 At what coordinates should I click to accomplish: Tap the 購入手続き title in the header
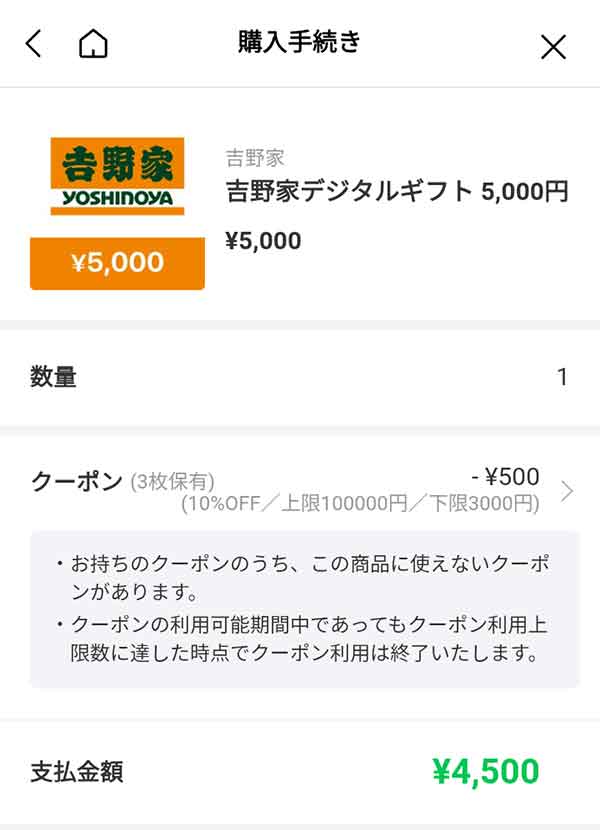coord(300,43)
